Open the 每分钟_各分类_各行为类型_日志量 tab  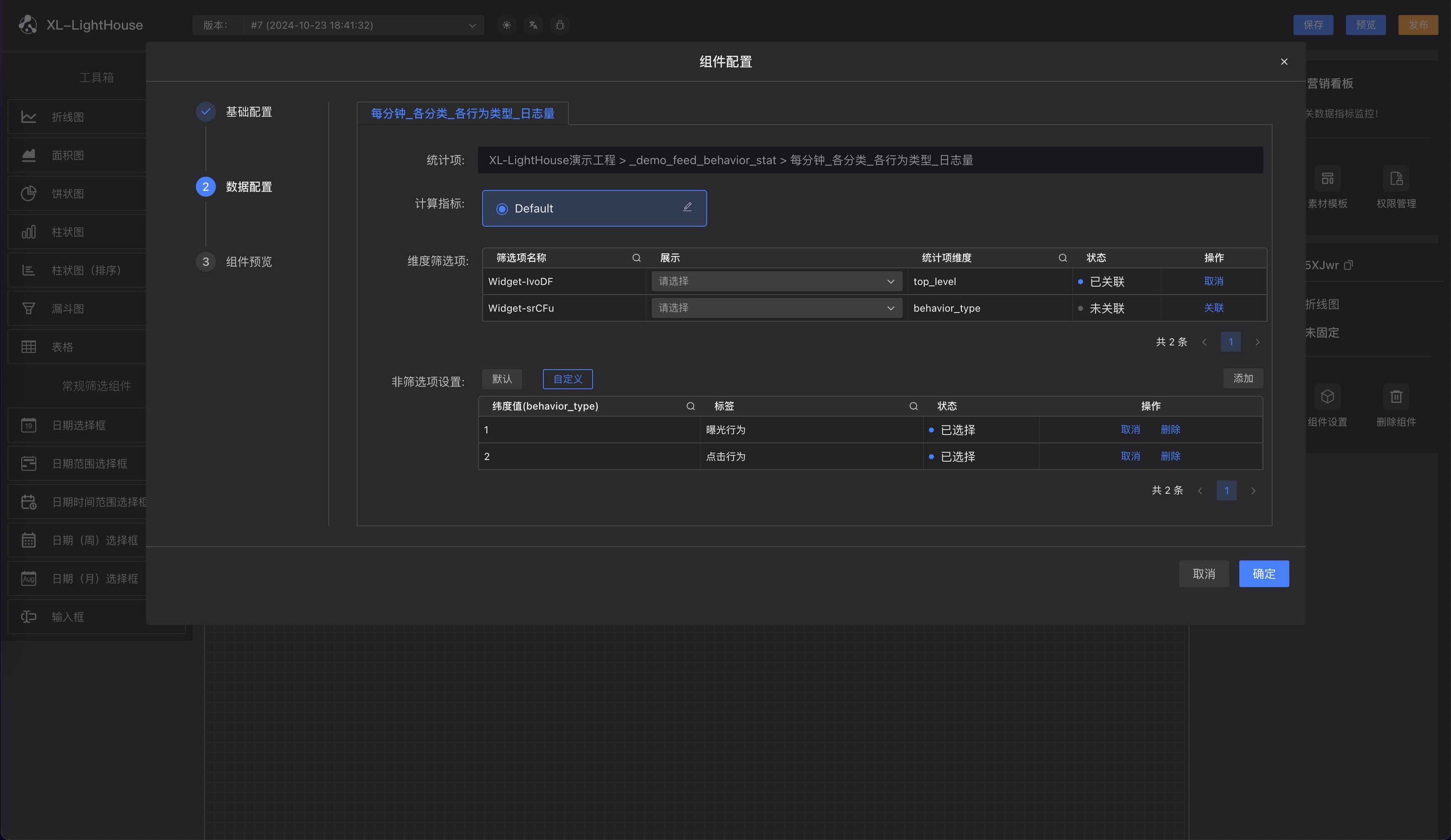tap(463, 113)
